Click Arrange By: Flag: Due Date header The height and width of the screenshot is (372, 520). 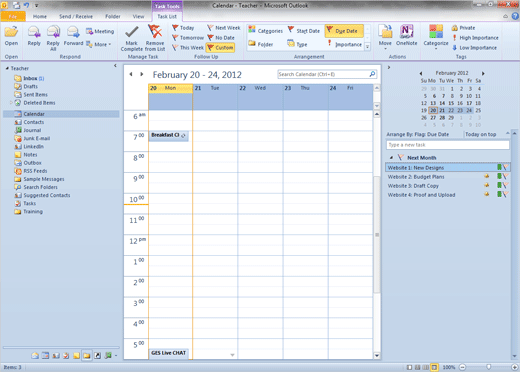[x=418, y=134]
